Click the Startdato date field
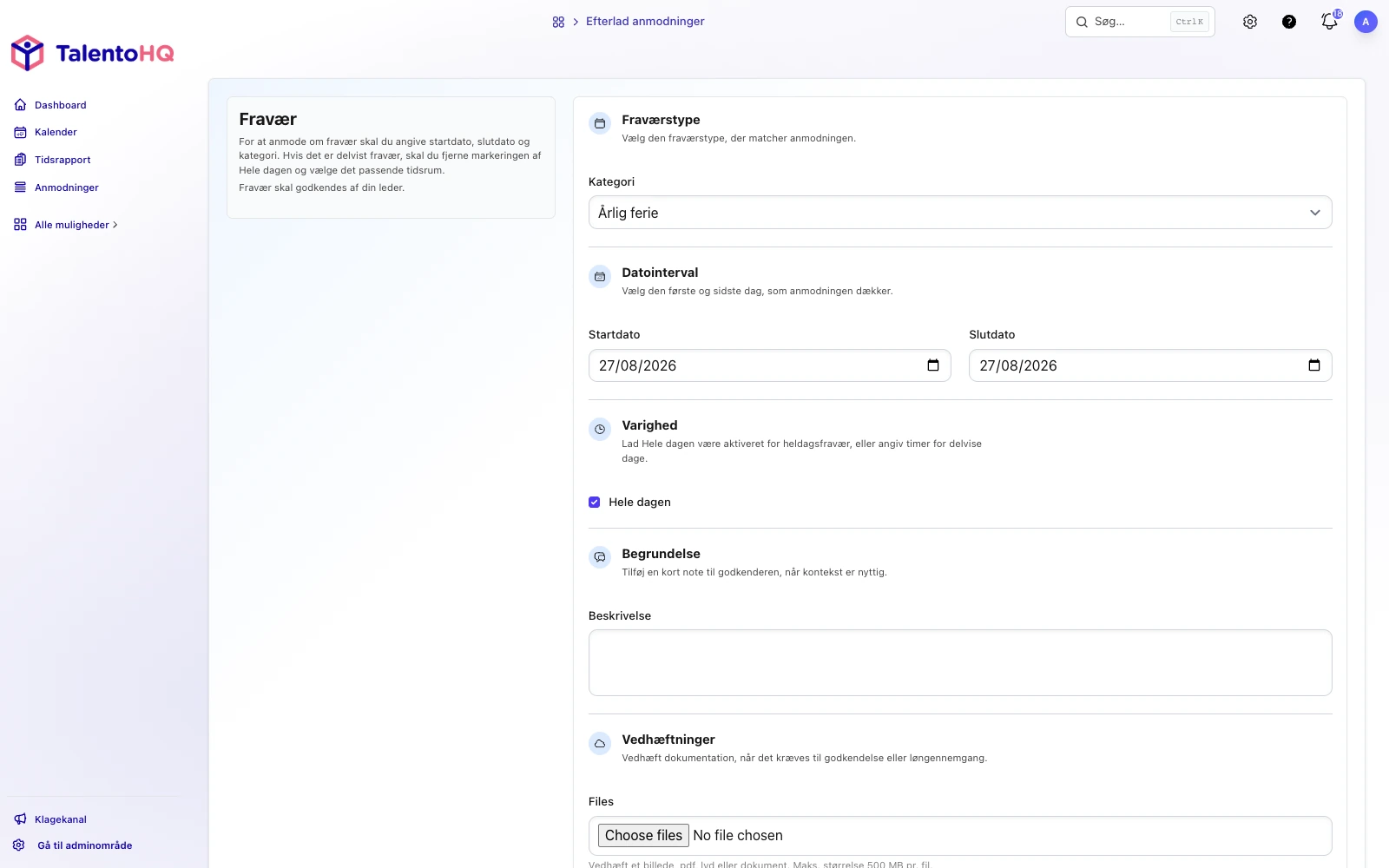 (769, 365)
